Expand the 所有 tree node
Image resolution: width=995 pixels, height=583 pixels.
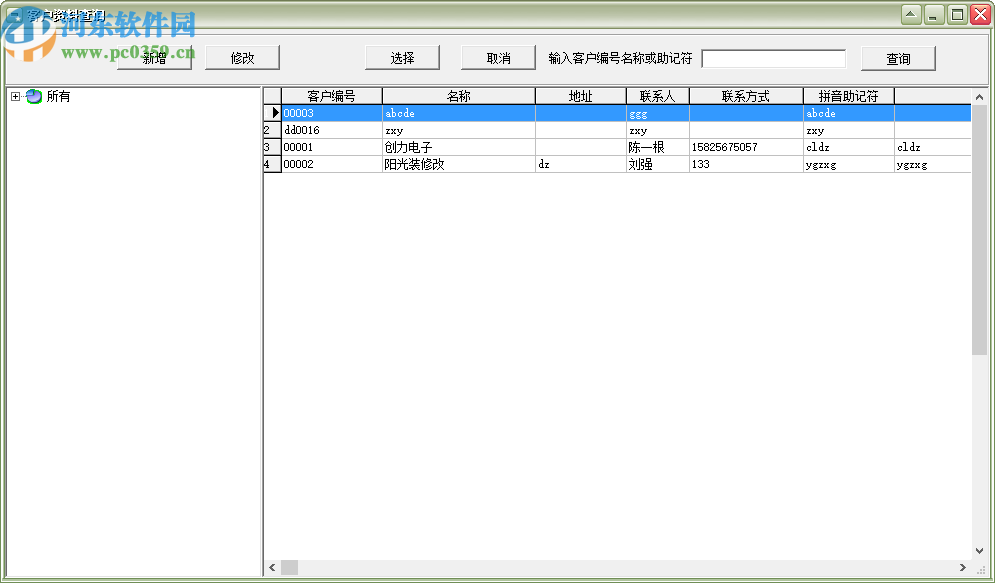(x=16, y=96)
